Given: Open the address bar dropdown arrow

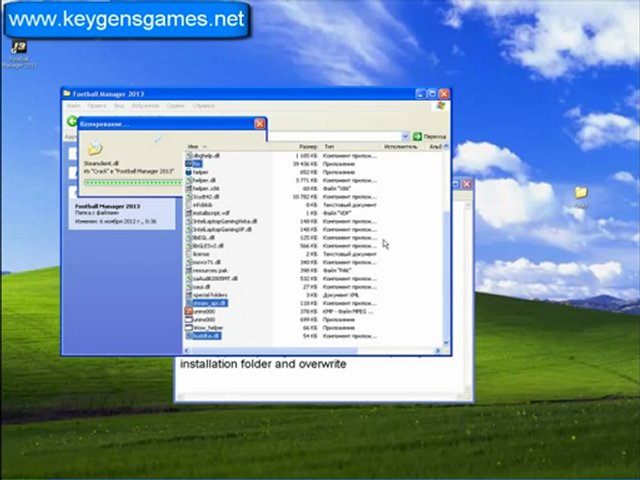Looking at the screenshot, I should [405, 136].
